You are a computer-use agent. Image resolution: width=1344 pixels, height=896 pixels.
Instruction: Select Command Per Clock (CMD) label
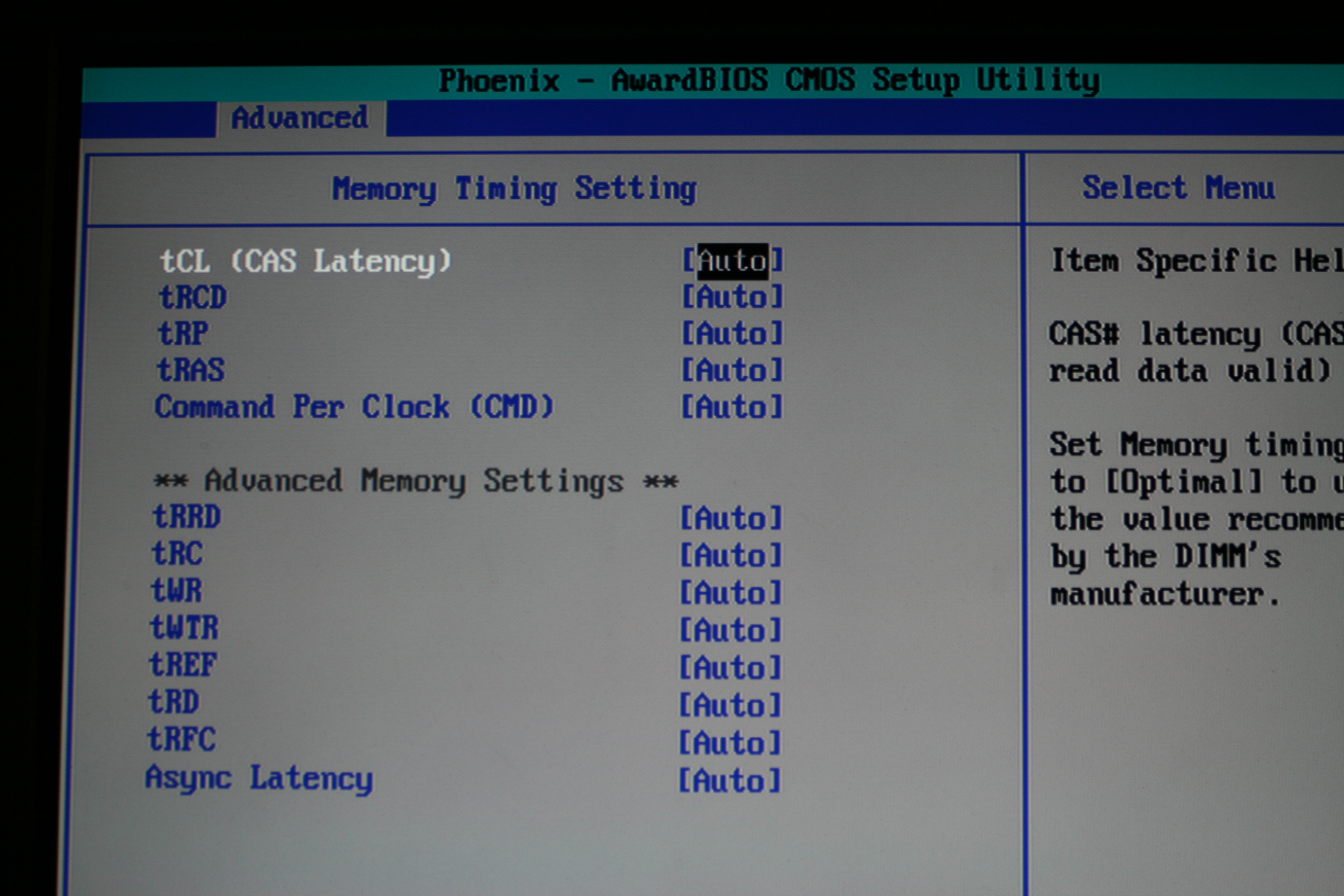(354, 408)
